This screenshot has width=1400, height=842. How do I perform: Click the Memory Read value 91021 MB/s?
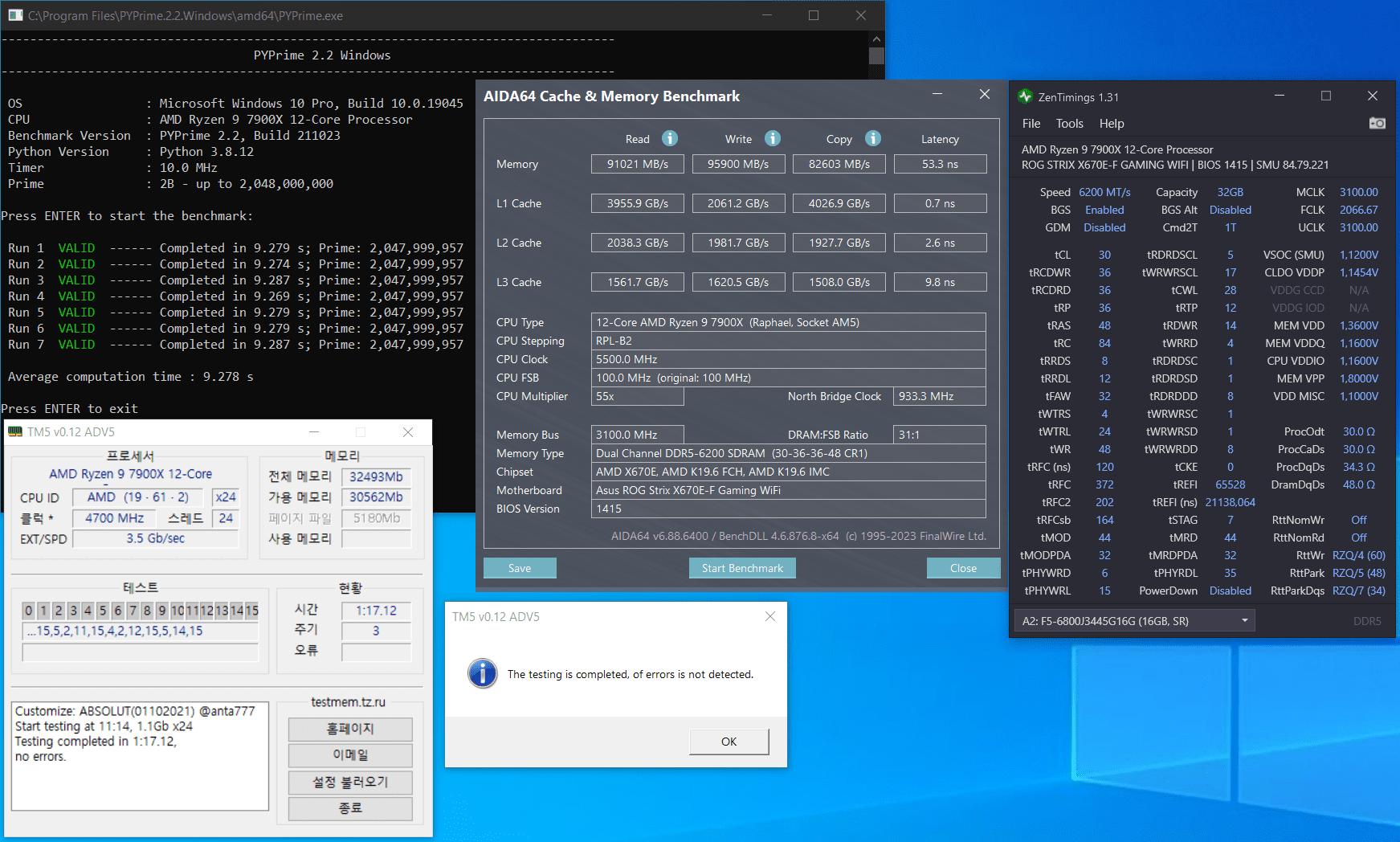(638, 164)
